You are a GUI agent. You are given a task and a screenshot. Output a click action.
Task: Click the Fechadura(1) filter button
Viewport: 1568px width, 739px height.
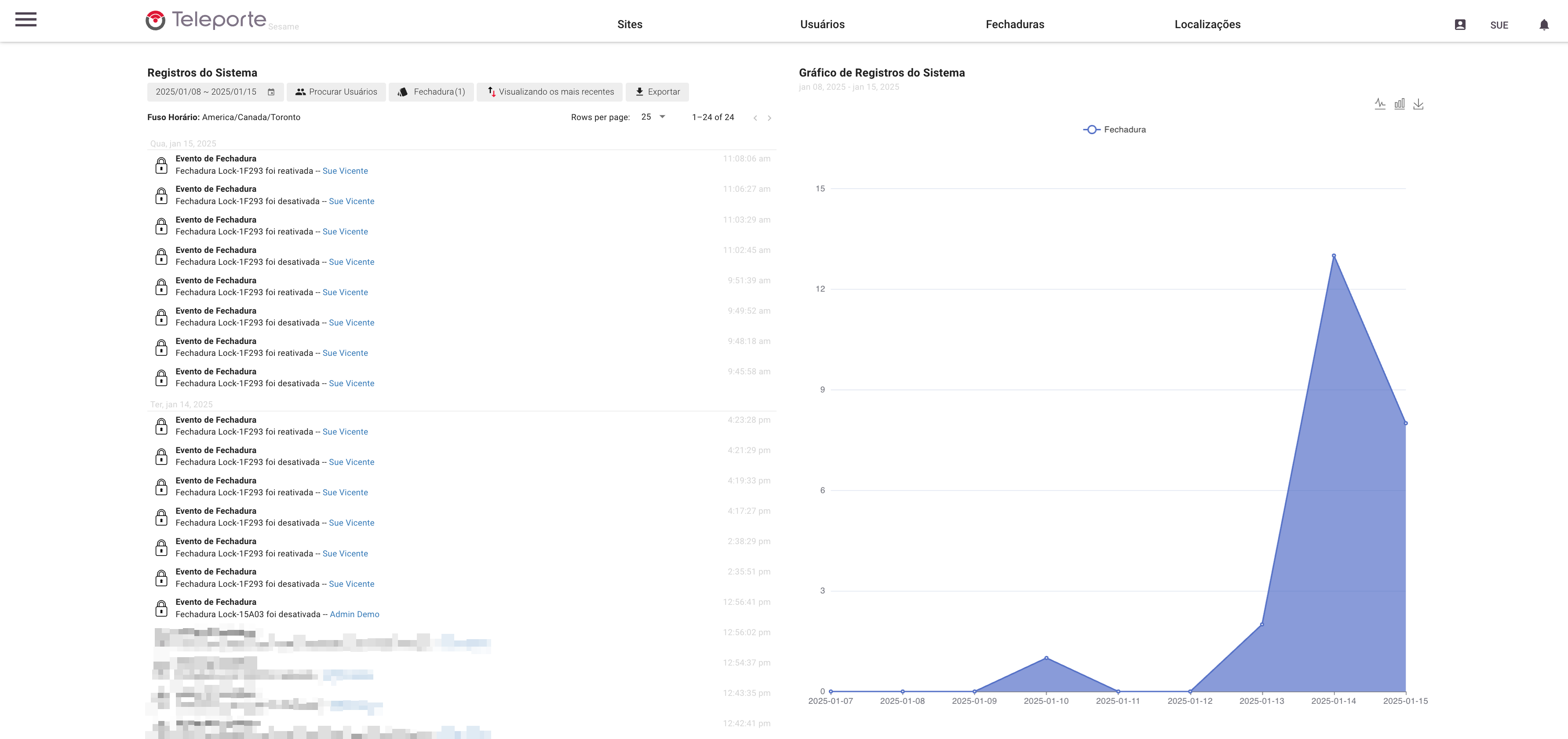point(431,92)
